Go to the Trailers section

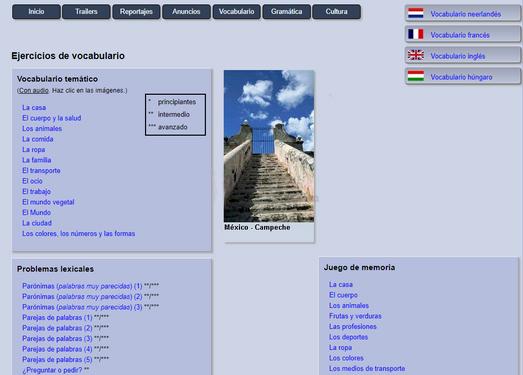(86, 12)
